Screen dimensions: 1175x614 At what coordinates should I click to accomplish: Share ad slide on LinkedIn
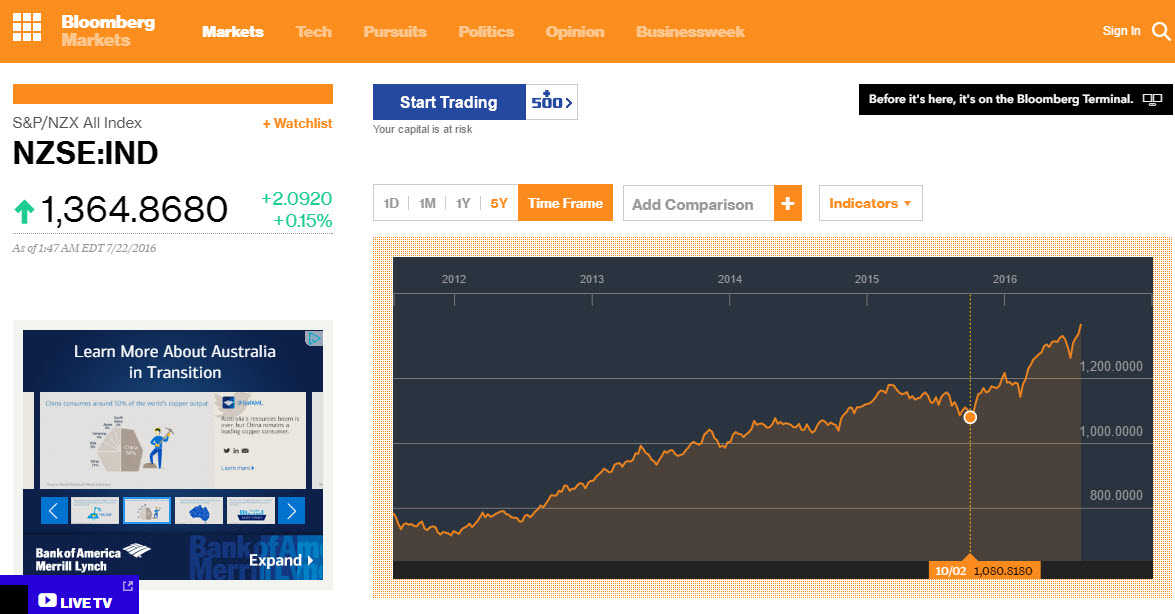235,451
